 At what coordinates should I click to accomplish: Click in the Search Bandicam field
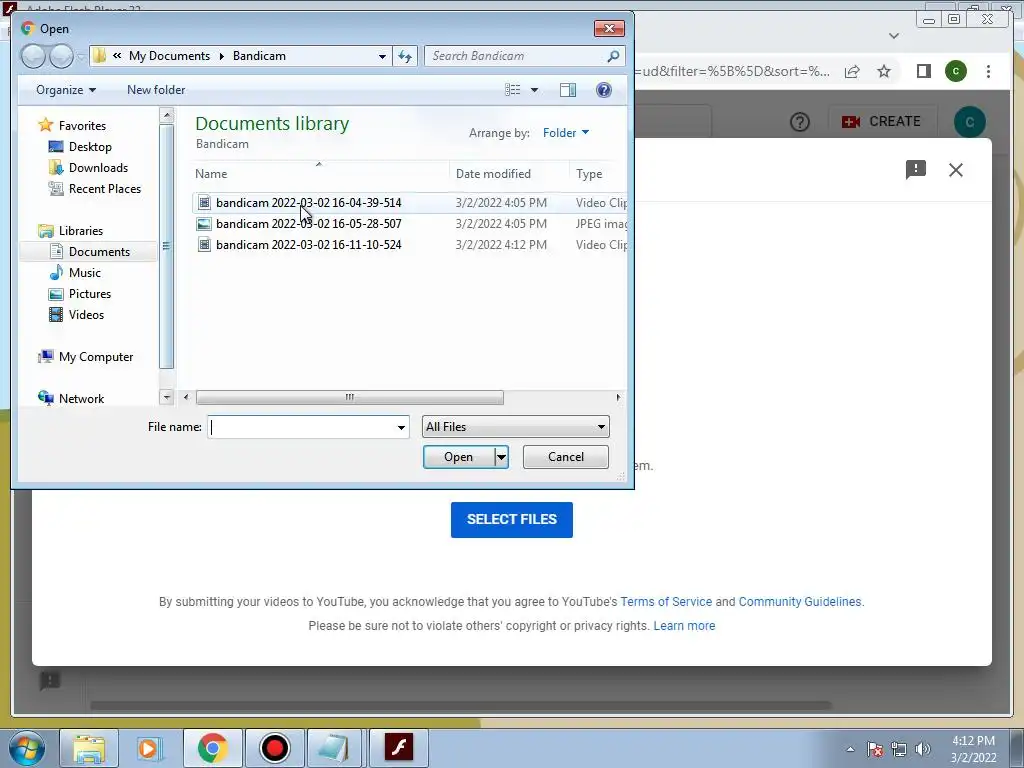516,56
